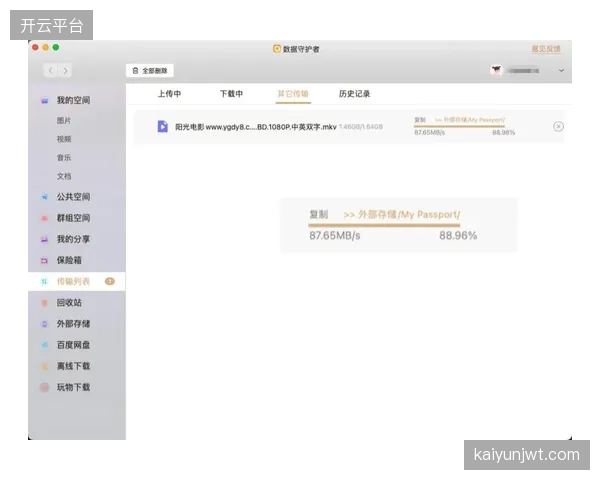Click the 数据守护者 title icon

[277, 49]
